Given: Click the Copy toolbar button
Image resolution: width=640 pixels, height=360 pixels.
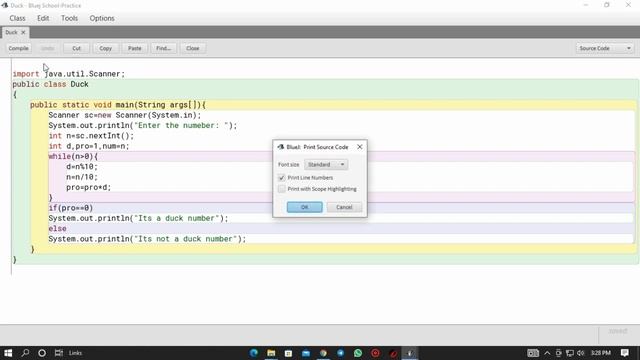Looking at the screenshot, I should point(105,48).
